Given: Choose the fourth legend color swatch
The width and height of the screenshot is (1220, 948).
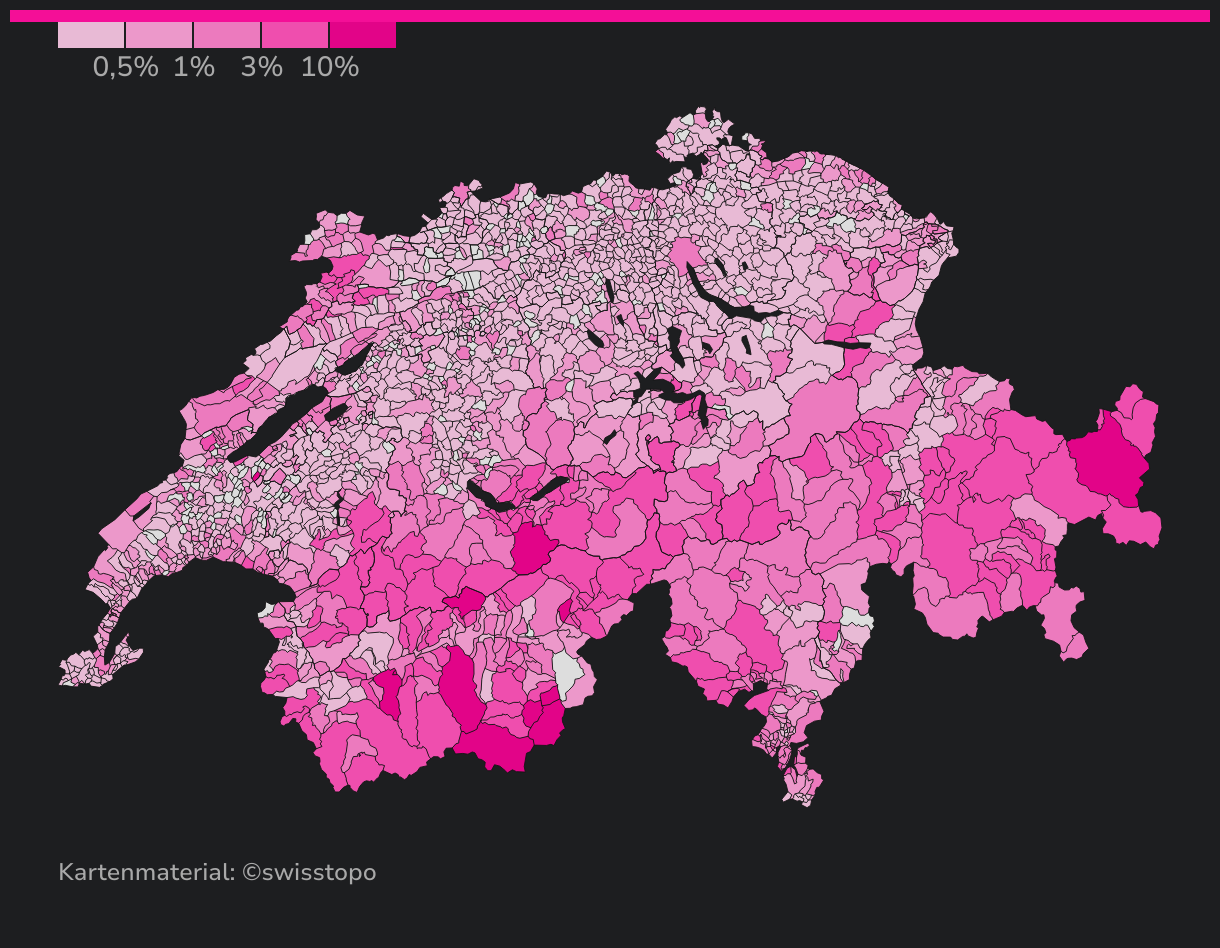Looking at the screenshot, I should pyautogui.click(x=295, y=35).
